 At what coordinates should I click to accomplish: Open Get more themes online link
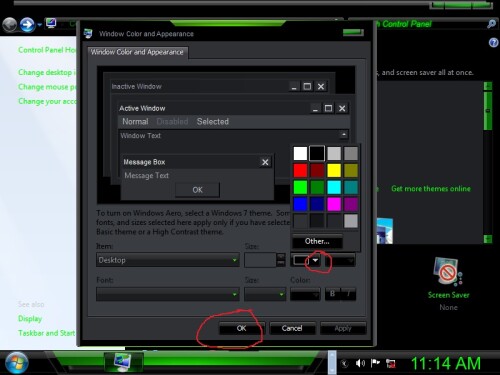(x=431, y=189)
